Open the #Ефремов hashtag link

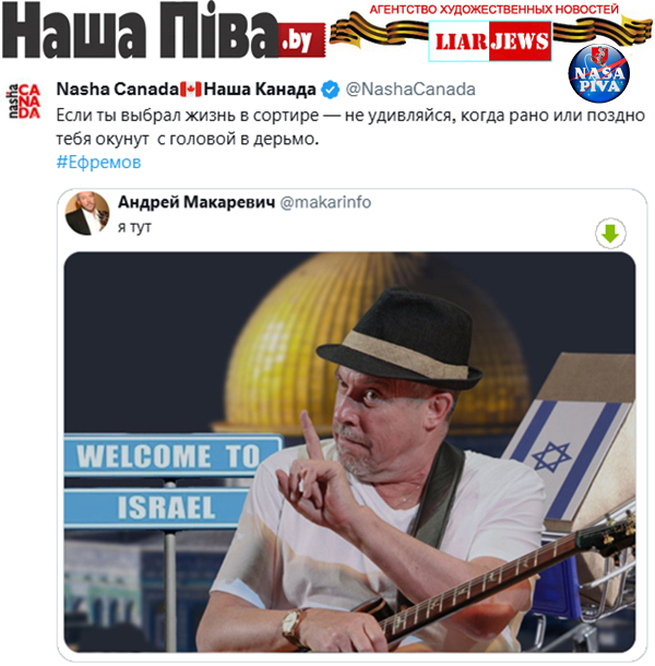click(99, 162)
